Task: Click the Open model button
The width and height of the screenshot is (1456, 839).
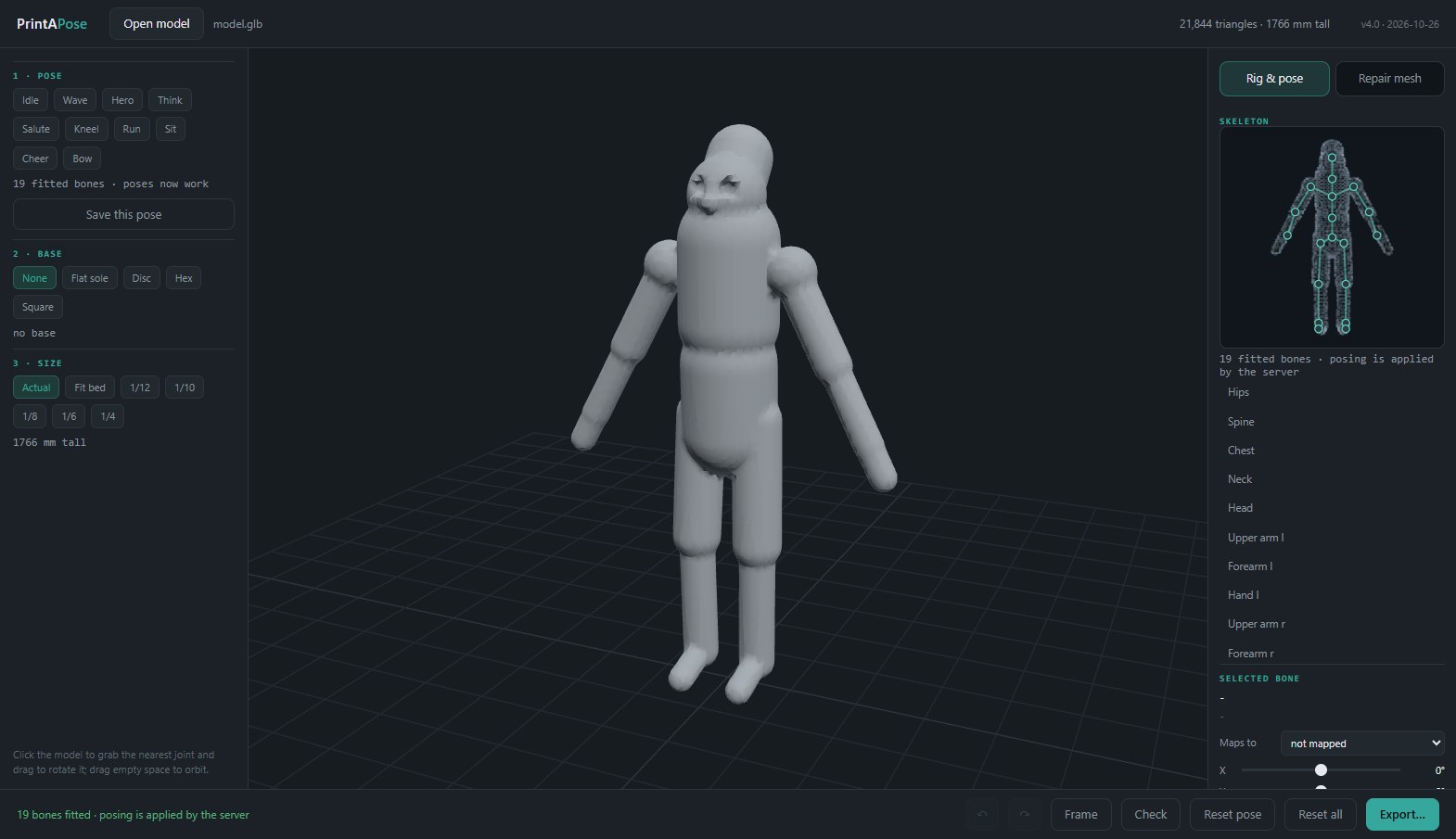Action: click(x=157, y=23)
